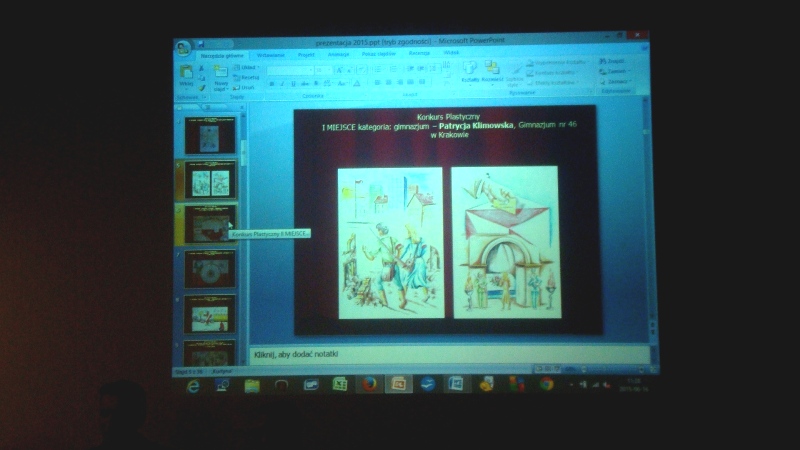The image size is (800, 450).
Task: Close the slide thumbnails pane
Action: (243, 107)
